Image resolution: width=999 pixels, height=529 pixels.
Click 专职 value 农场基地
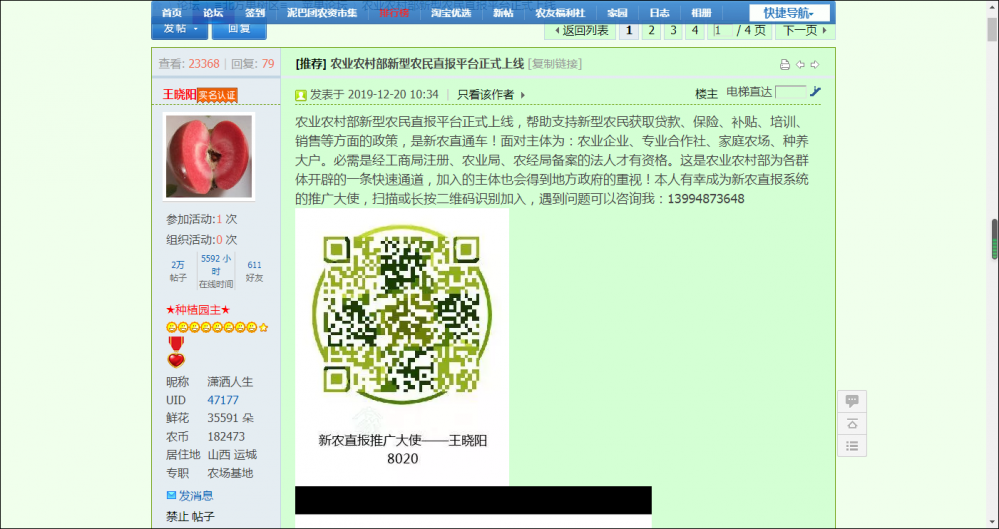(230, 474)
